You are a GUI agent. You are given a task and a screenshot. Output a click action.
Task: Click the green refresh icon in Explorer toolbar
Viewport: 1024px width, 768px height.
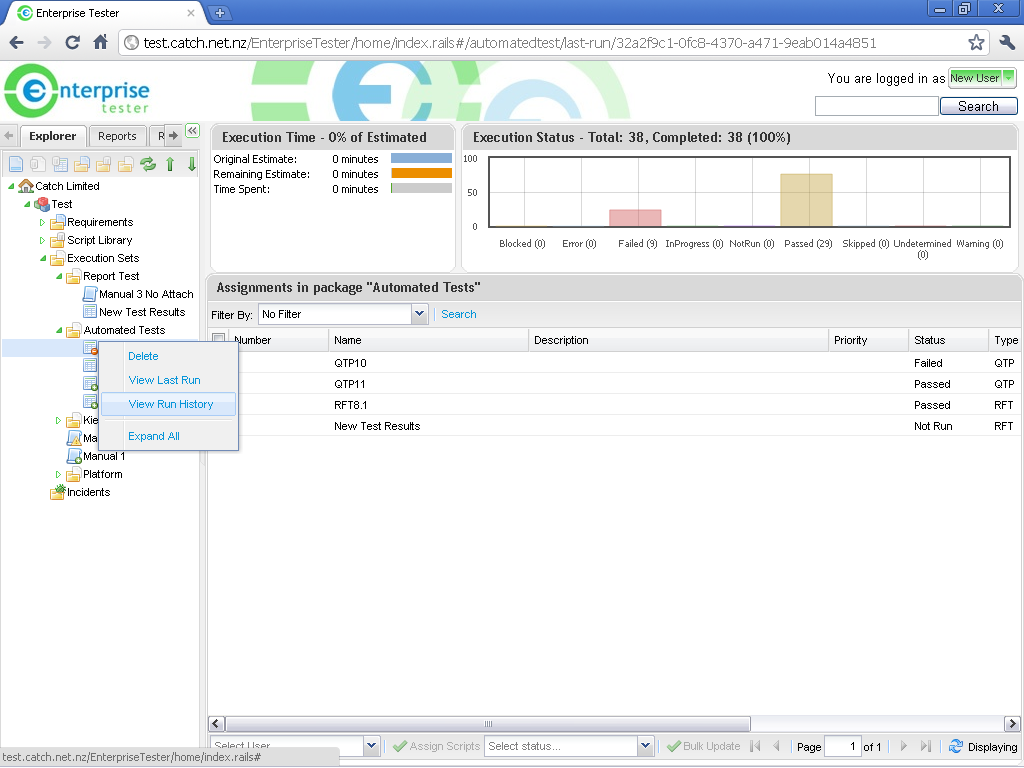pyautogui.click(x=148, y=164)
